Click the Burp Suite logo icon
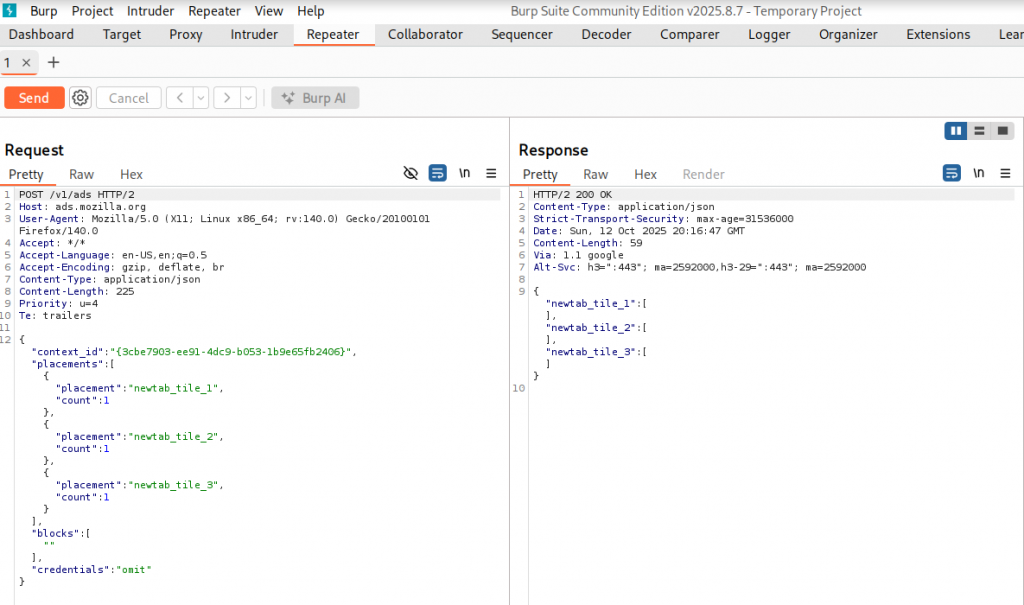The height and width of the screenshot is (605, 1024). pyautogui.click(x=10, y=10)
